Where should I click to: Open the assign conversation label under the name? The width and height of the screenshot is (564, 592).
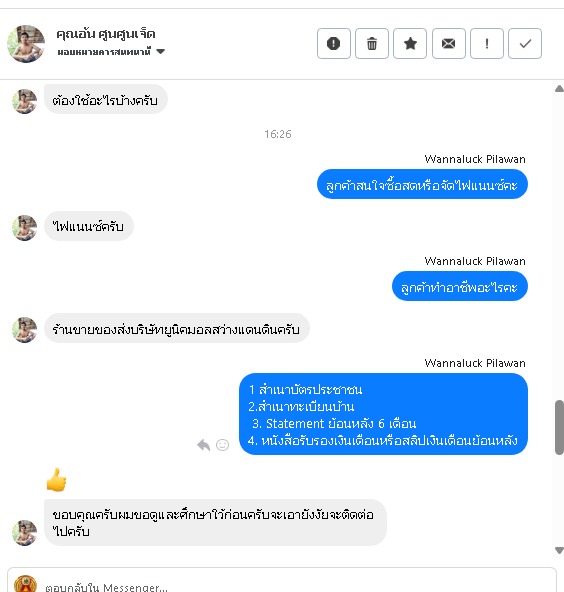click(104, 52)
